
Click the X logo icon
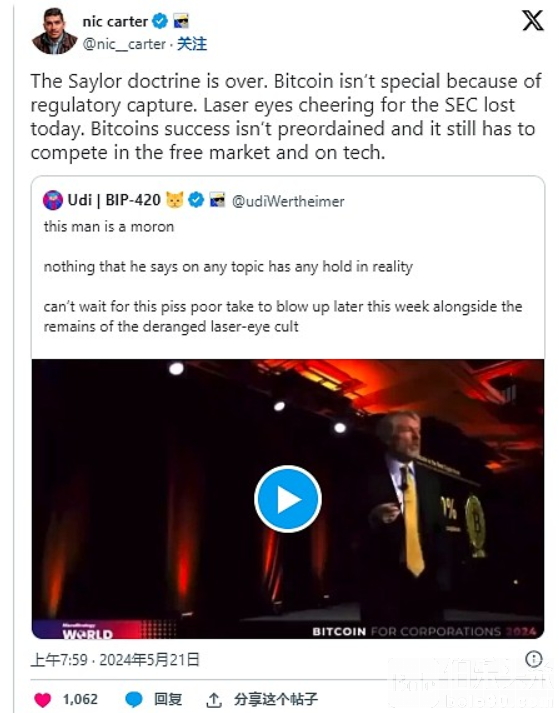pos(533,21)
